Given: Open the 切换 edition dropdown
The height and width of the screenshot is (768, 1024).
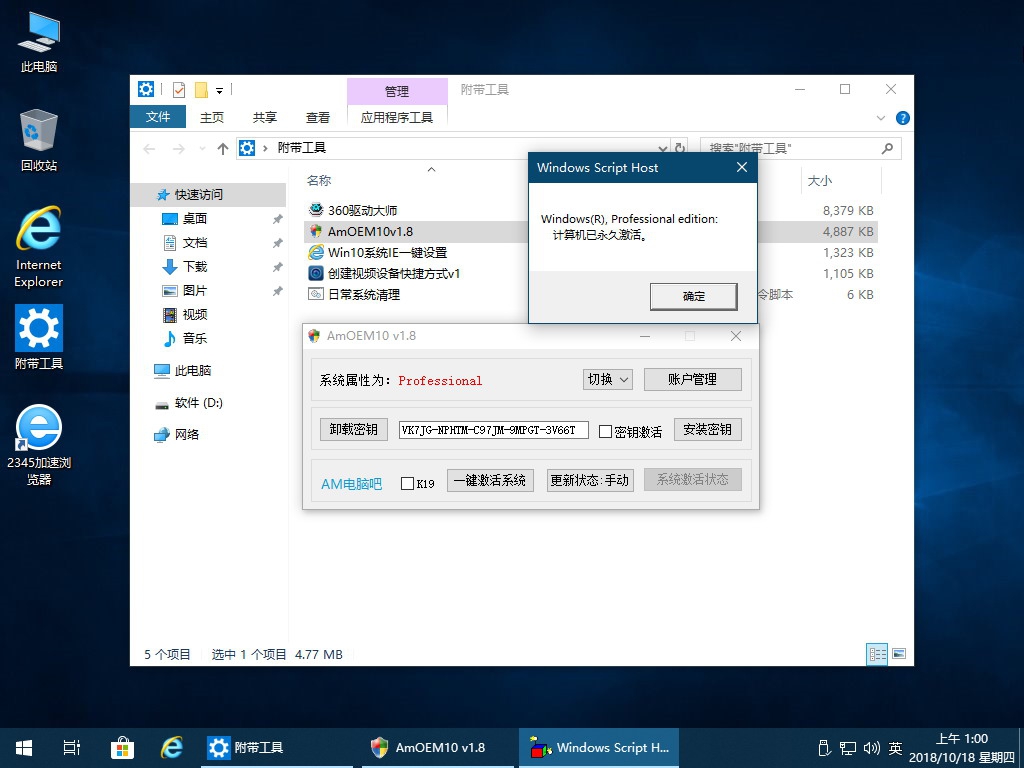Looking at the screenshot, I should [x=607, y=379].
